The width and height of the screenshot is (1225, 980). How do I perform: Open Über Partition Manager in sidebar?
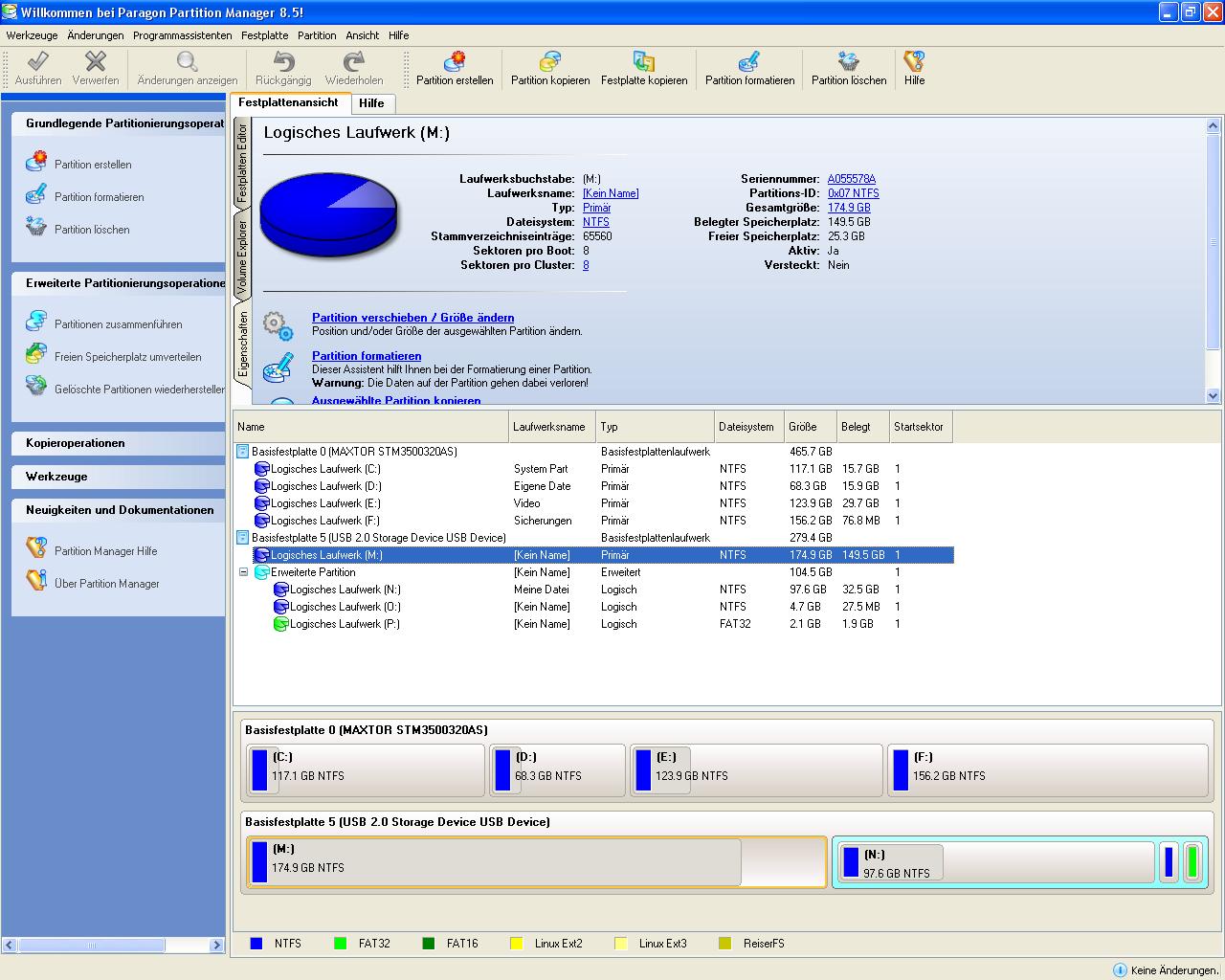click(106, 584)
